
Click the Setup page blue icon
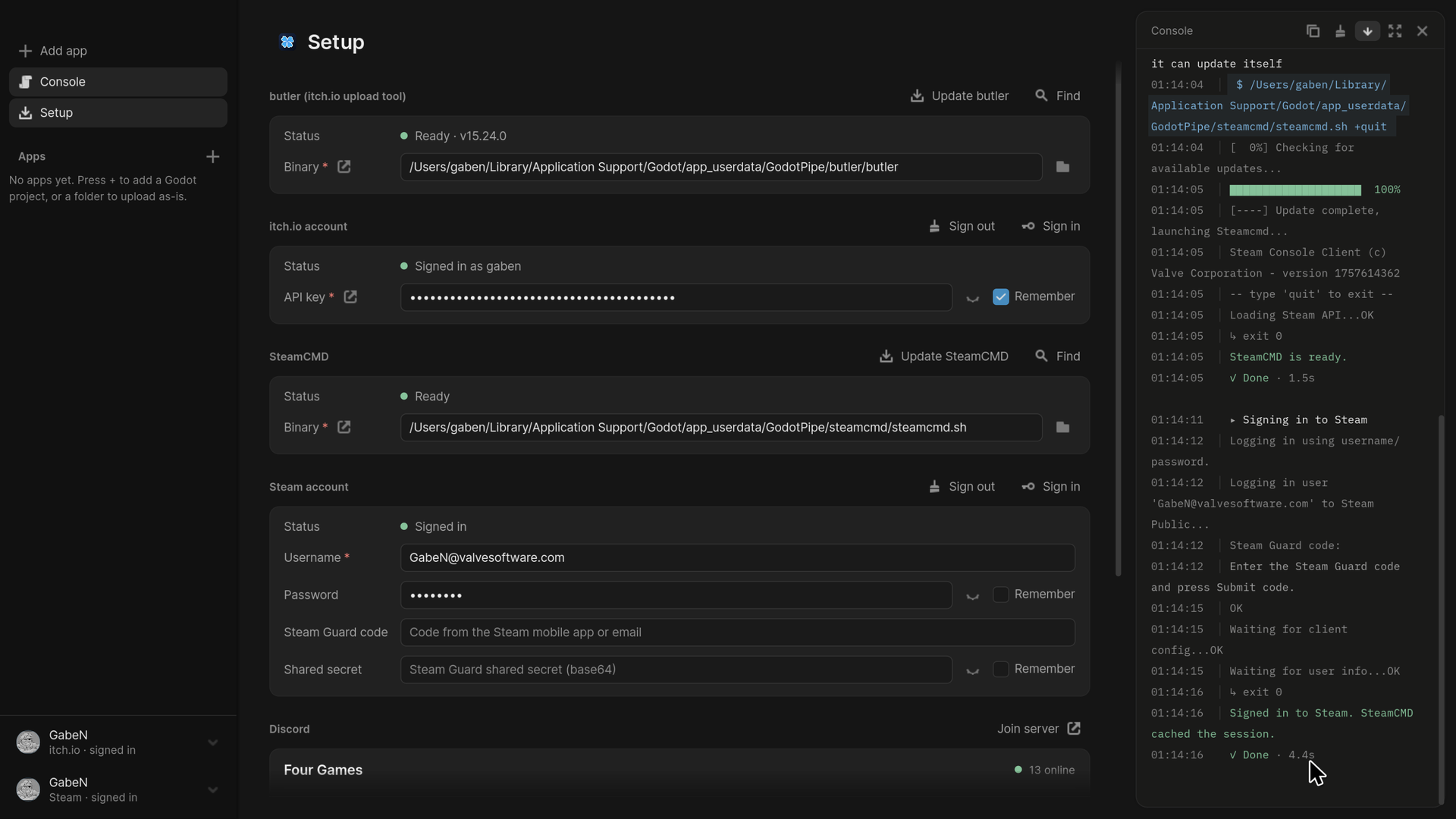[287, 42]
